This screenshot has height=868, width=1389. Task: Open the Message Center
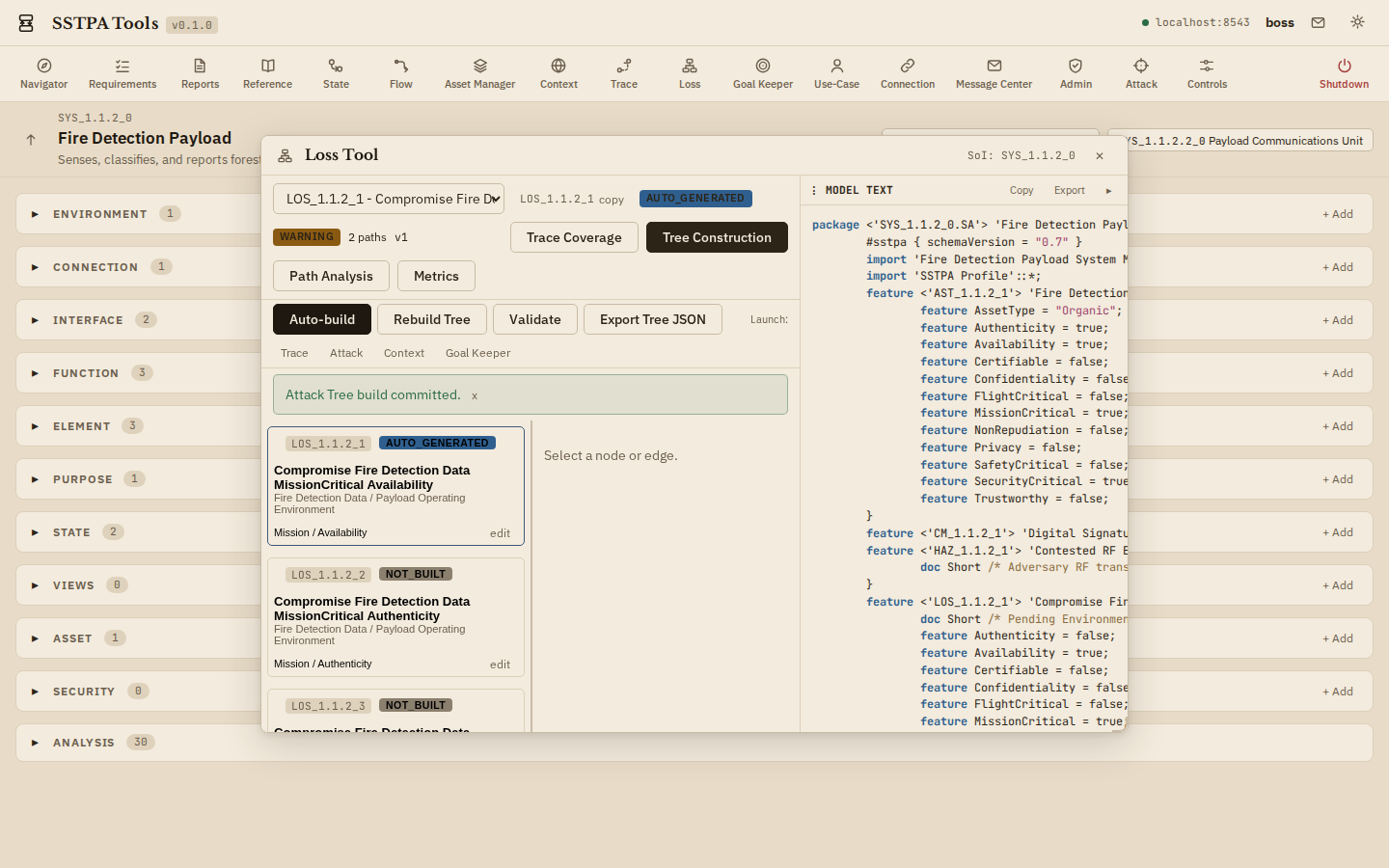coord(994,73)
